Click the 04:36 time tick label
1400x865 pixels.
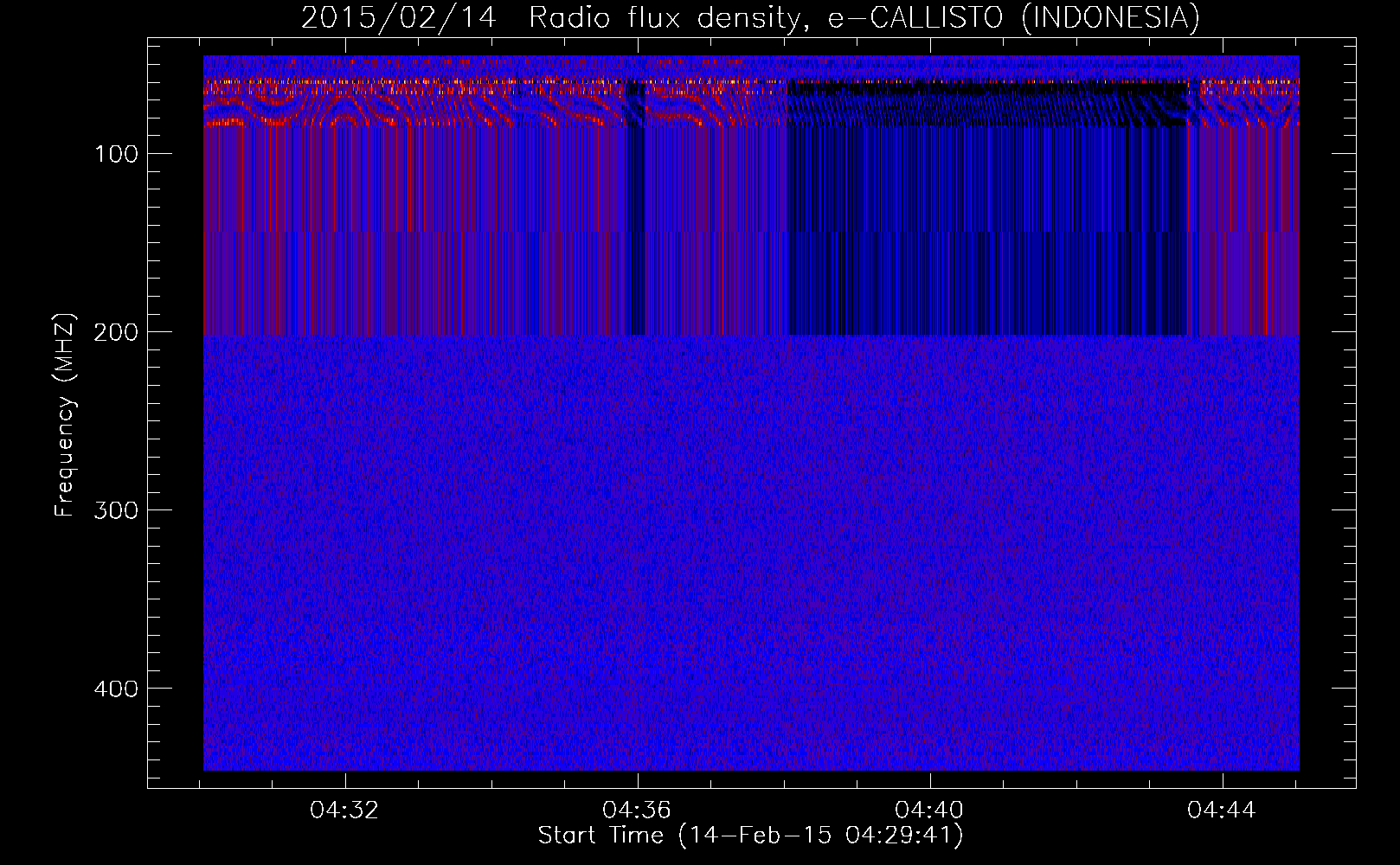(x=637, y=811)
